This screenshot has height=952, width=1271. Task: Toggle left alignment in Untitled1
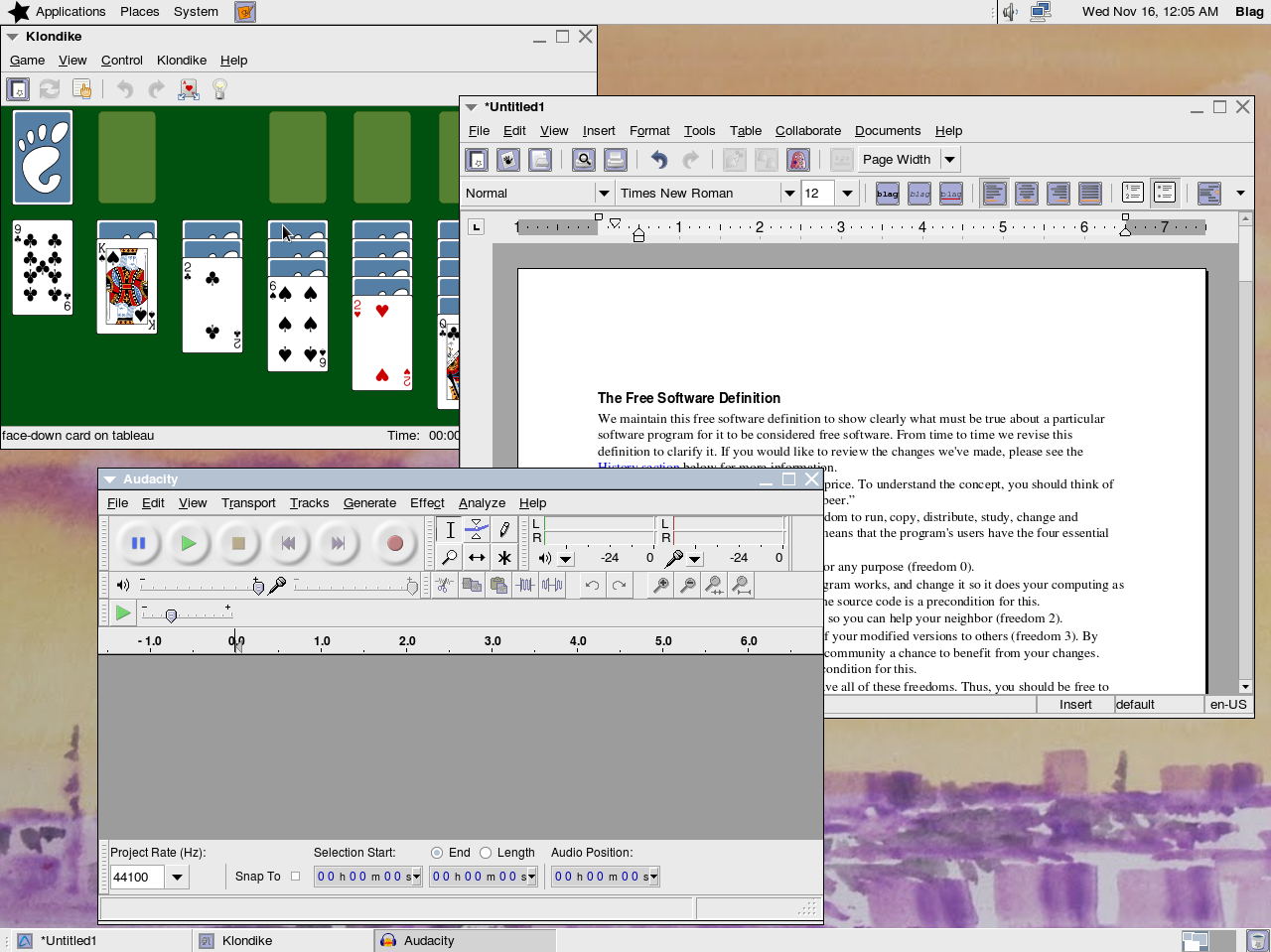coord(995,194)
